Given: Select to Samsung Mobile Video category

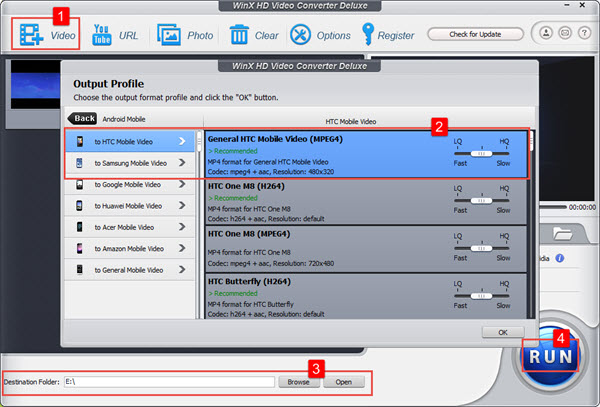Looking at the screenshot, I should click(x=130, y=163).
